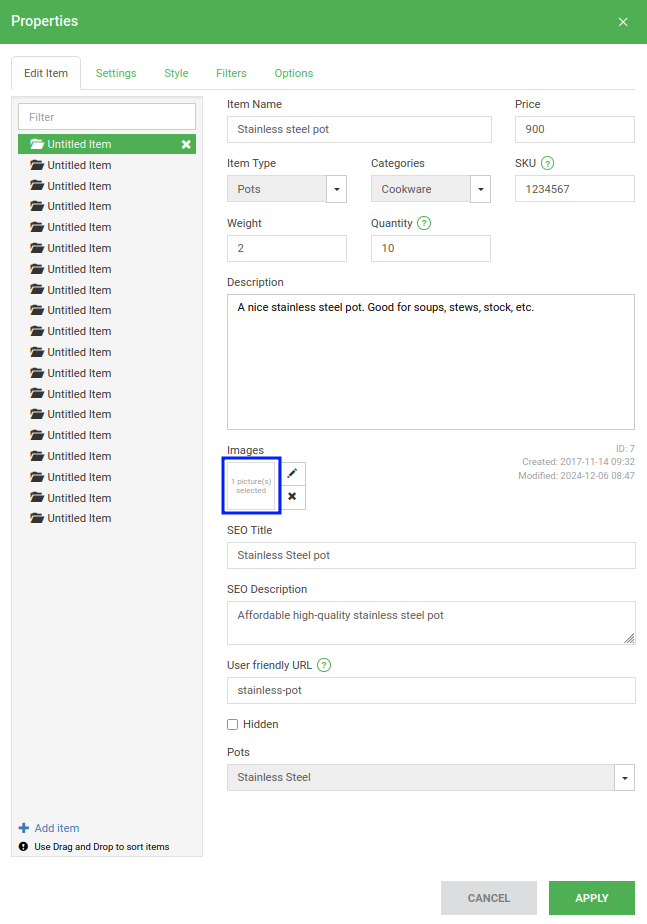Delete the highlighted Untitled Item via white X
The width and height of the screenshot is (647, 924).
pos(186,144)
